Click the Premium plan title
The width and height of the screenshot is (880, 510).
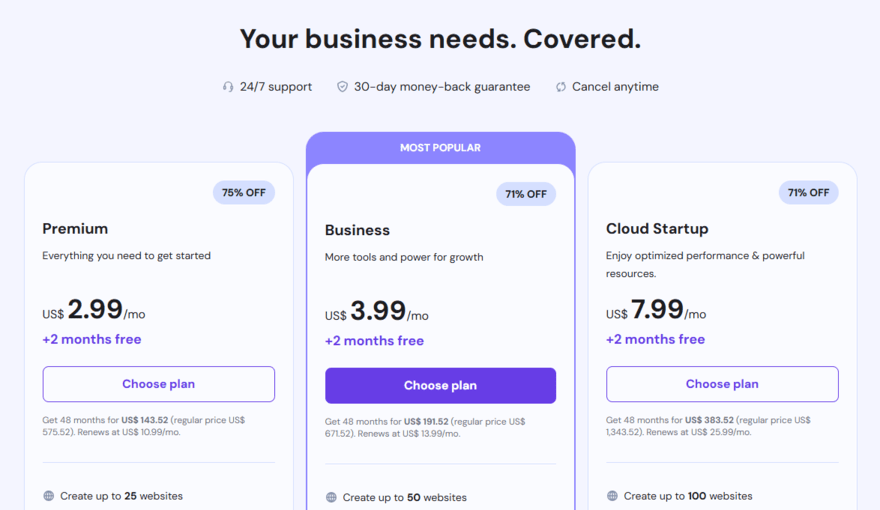(75, 229)
